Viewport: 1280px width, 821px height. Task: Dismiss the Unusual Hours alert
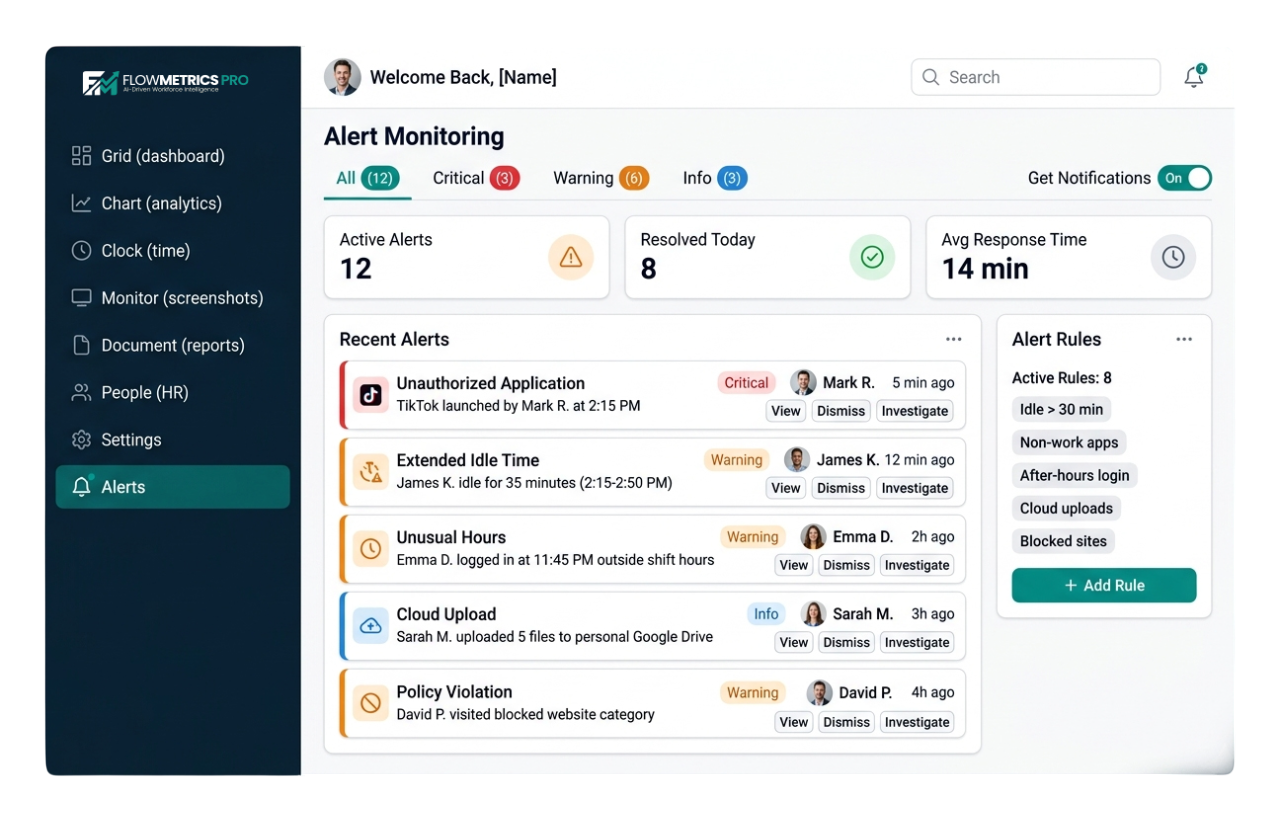tap(846, 565)
